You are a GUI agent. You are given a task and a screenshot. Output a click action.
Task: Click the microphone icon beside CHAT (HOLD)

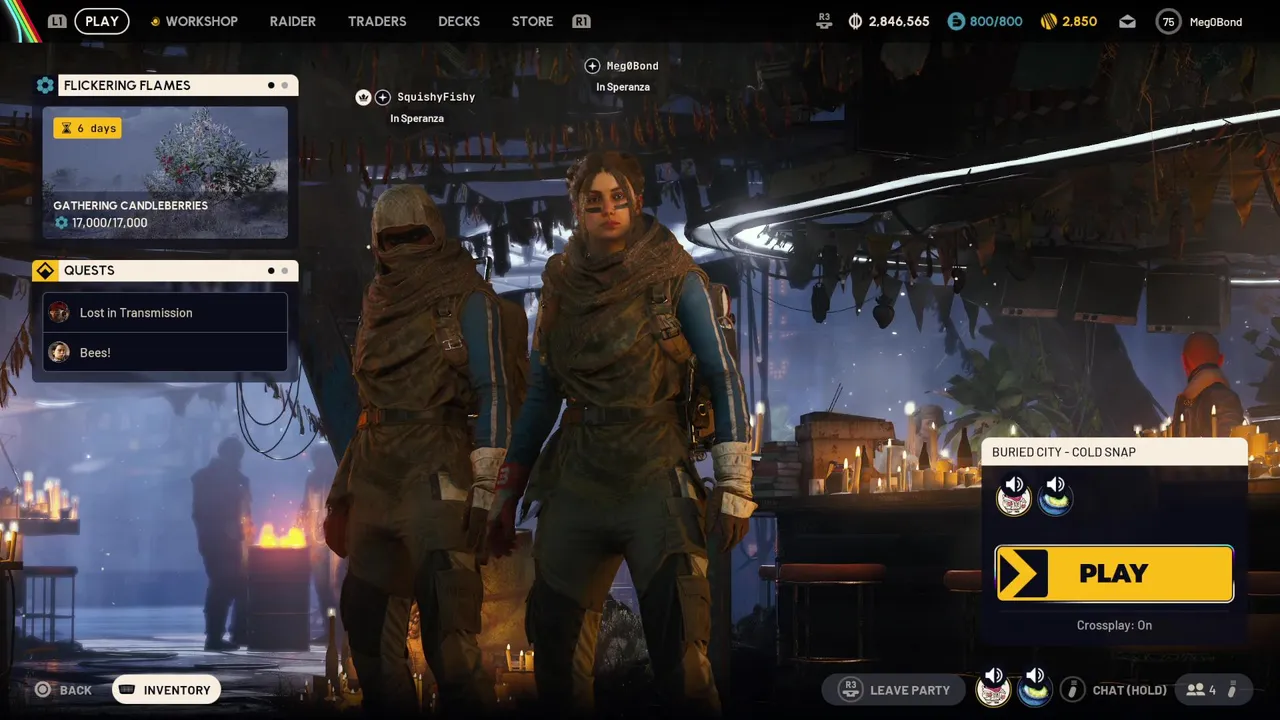coord(1072,690)
